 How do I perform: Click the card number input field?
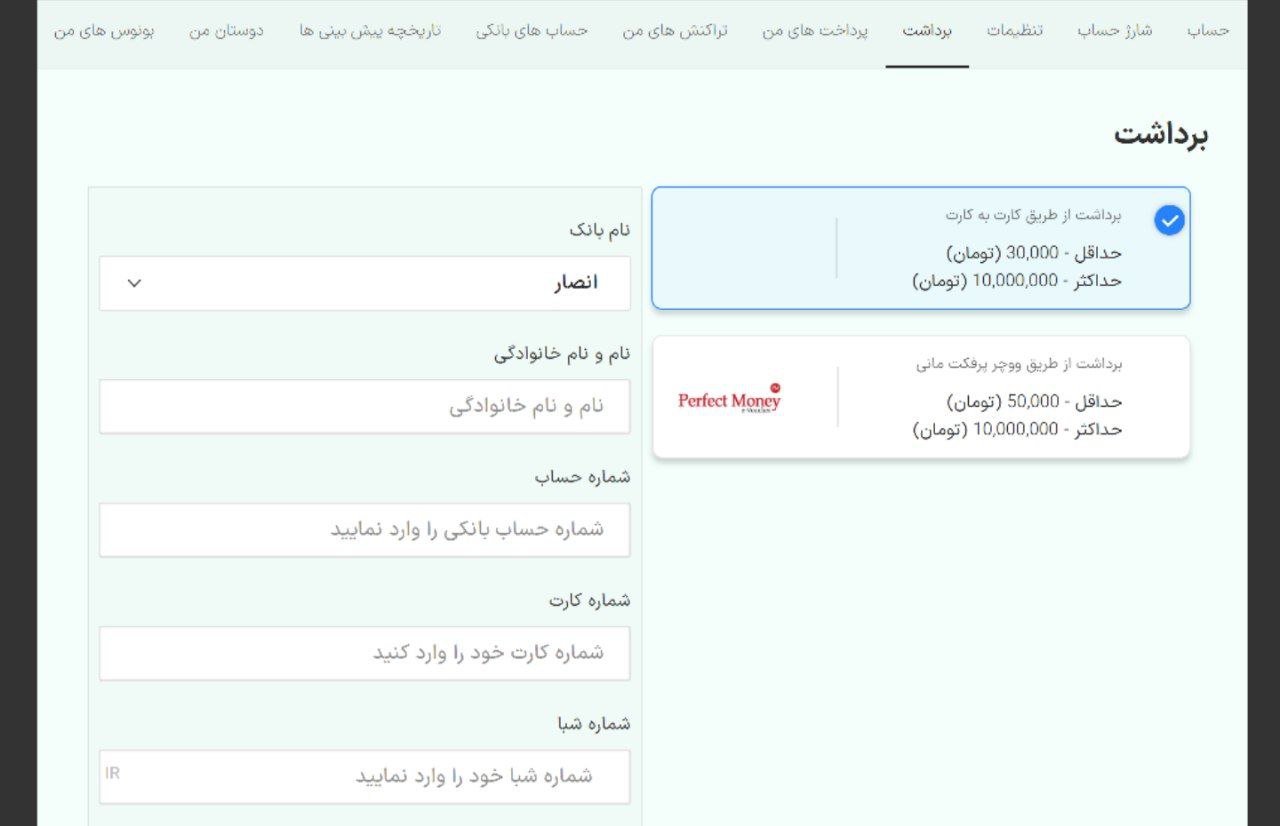pos(364,653)
